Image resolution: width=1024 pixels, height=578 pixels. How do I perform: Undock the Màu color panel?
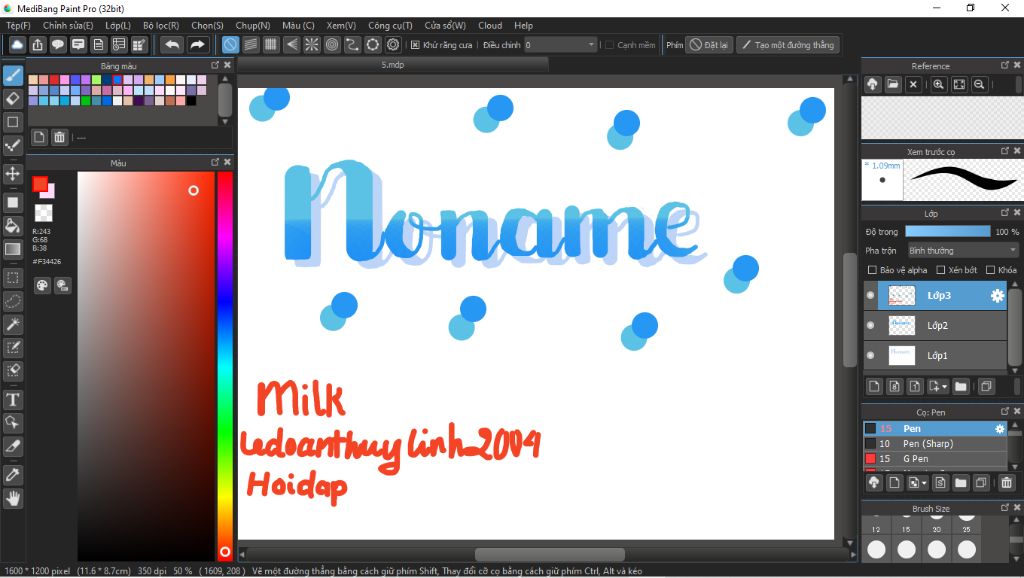[x=215, y=162]
